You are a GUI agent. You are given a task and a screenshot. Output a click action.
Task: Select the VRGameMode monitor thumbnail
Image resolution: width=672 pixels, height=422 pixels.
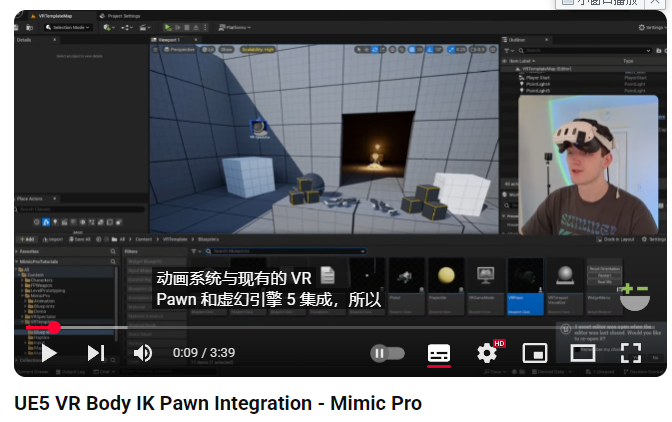tap(486, 286)
